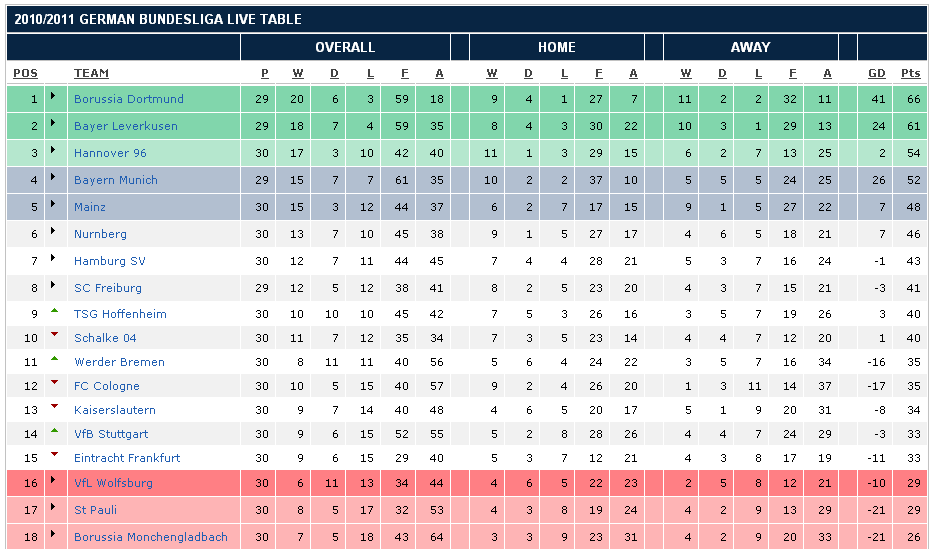Click green up arrow beside Werder Bremen

54,359
